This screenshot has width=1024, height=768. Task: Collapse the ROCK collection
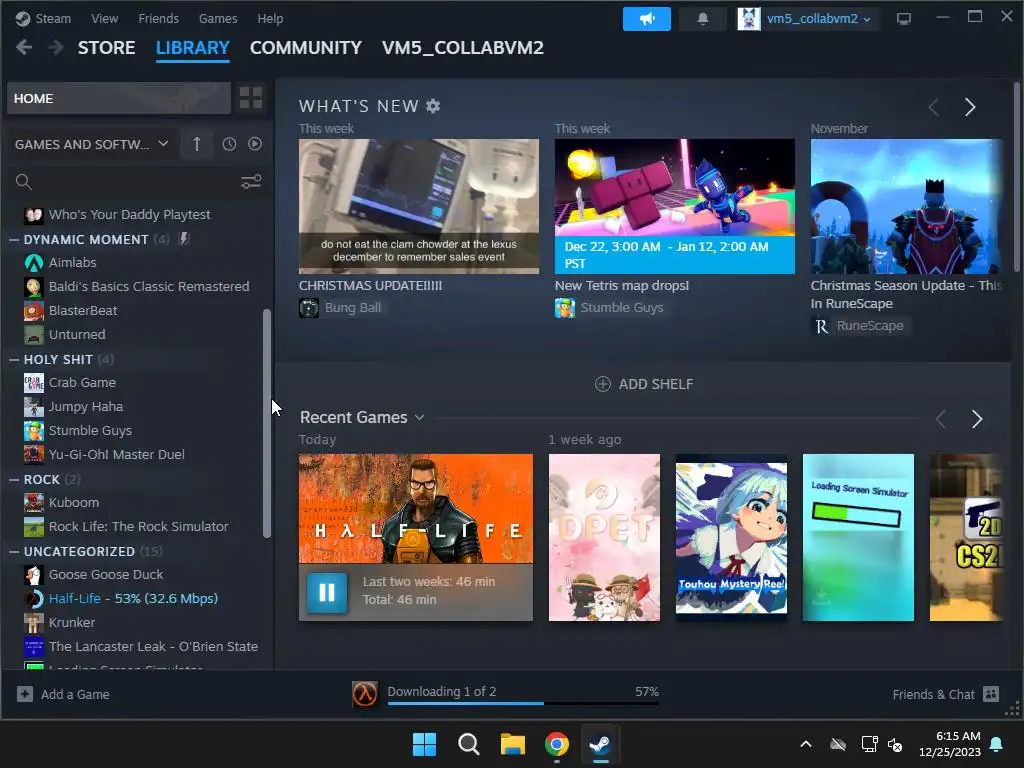[x=14, y=479]
